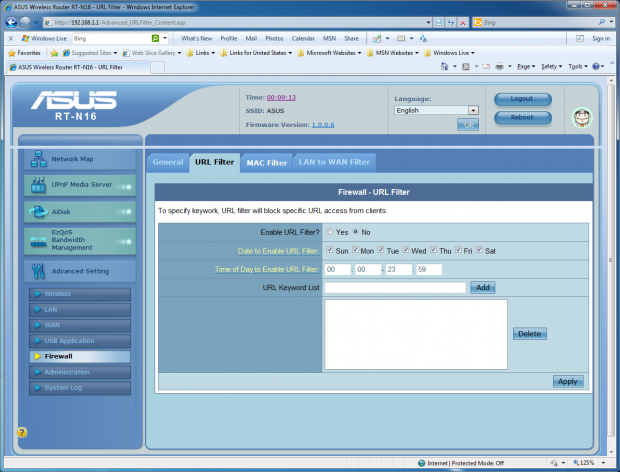Image resolution: width=620 pixels, height=472 pixels.
Task: Click the Time 00:09:13 link
Action: tap(281, 98)
